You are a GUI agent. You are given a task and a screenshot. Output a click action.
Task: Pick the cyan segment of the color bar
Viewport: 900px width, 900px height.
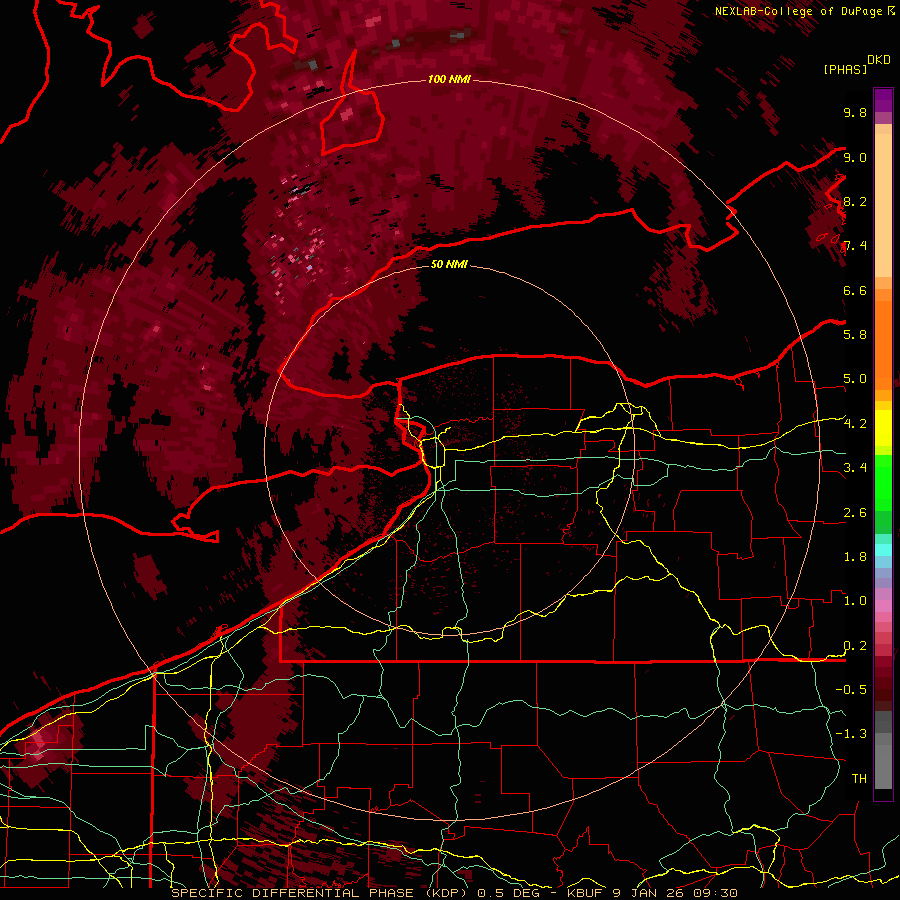[x=883, y=549]
